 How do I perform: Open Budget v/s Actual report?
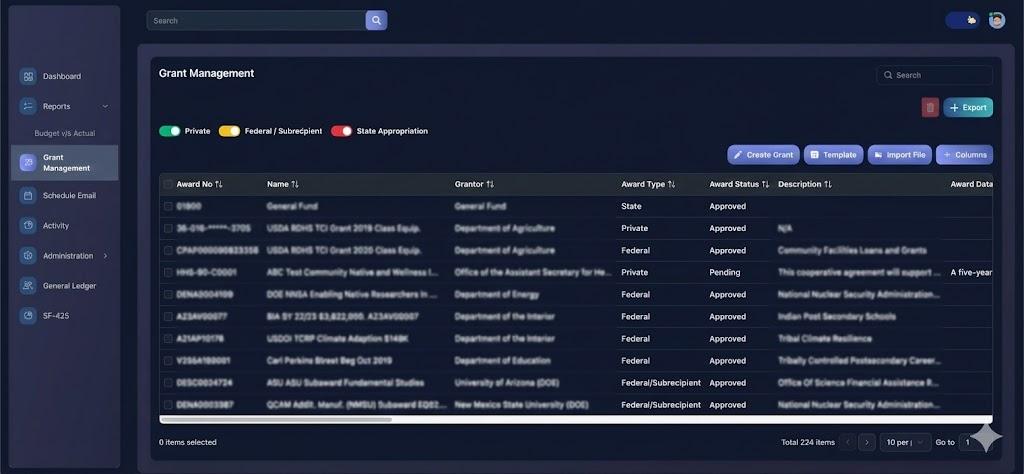point(65,133)
